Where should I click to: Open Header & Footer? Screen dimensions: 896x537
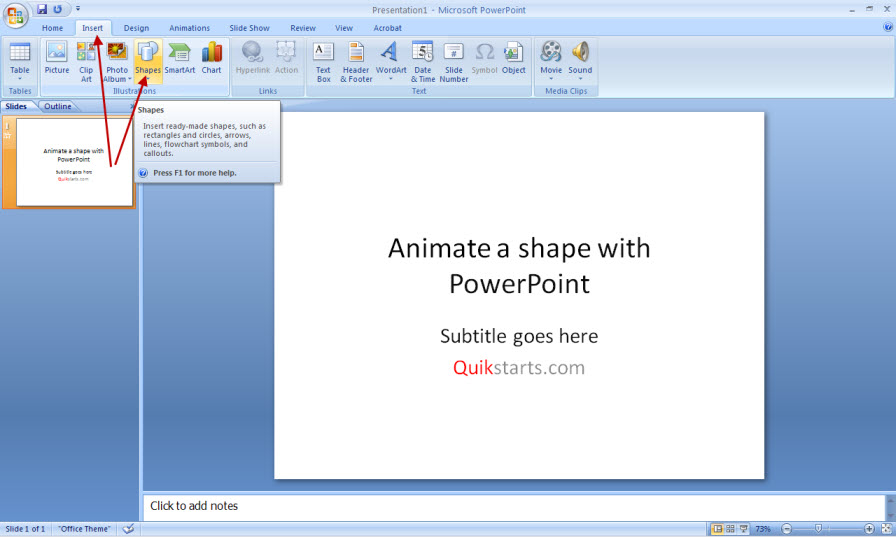coord(356,62)
